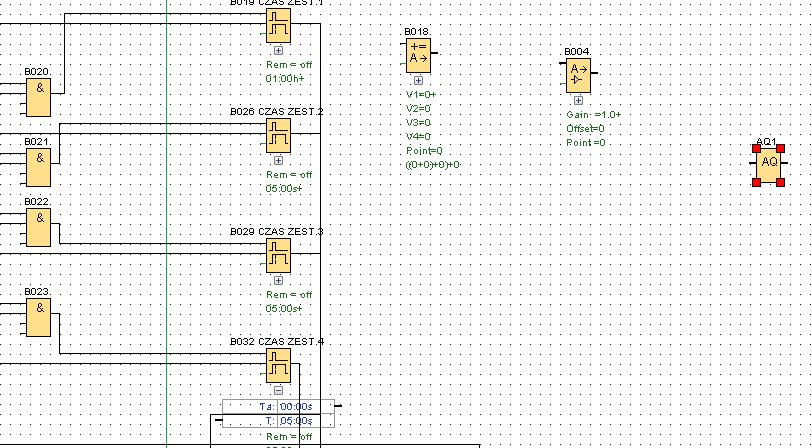Click the B018. block name label

click(417, 32)
